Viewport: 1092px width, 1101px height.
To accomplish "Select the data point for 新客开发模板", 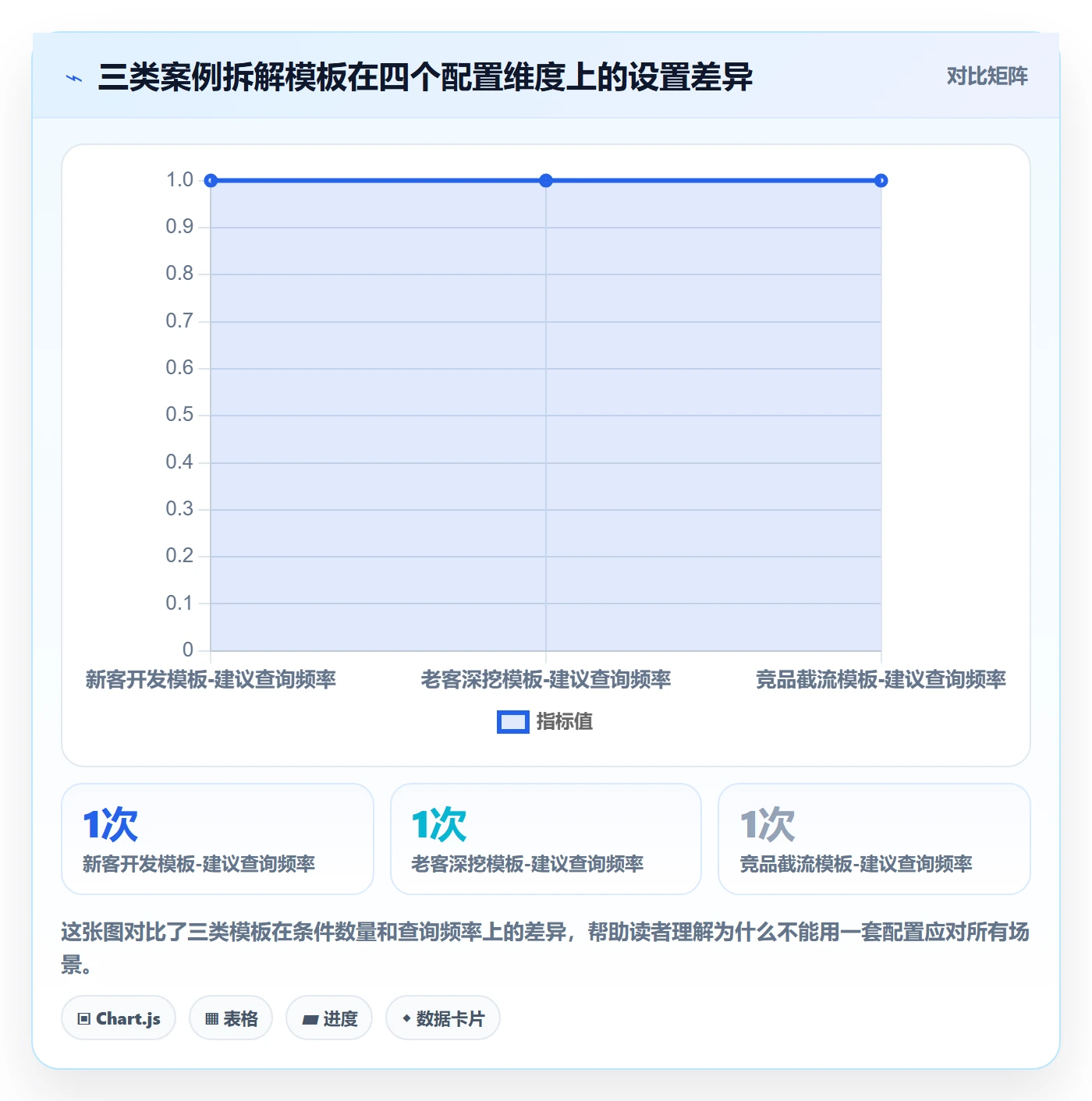I will 211,181.
